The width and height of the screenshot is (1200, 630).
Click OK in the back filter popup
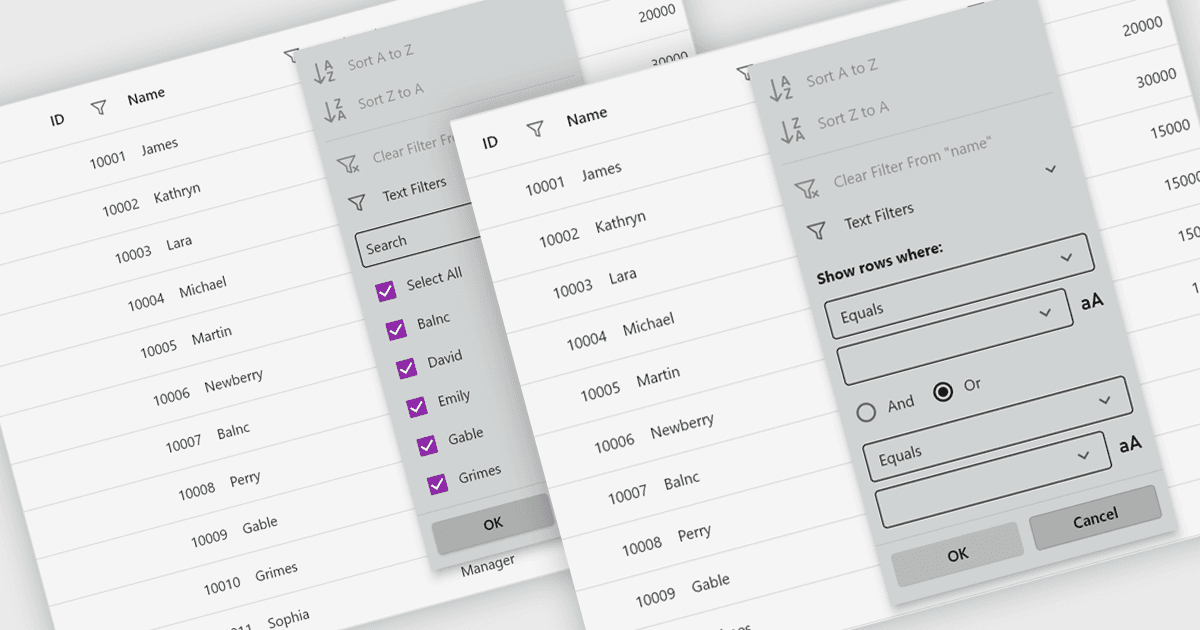tap(493, 522)
